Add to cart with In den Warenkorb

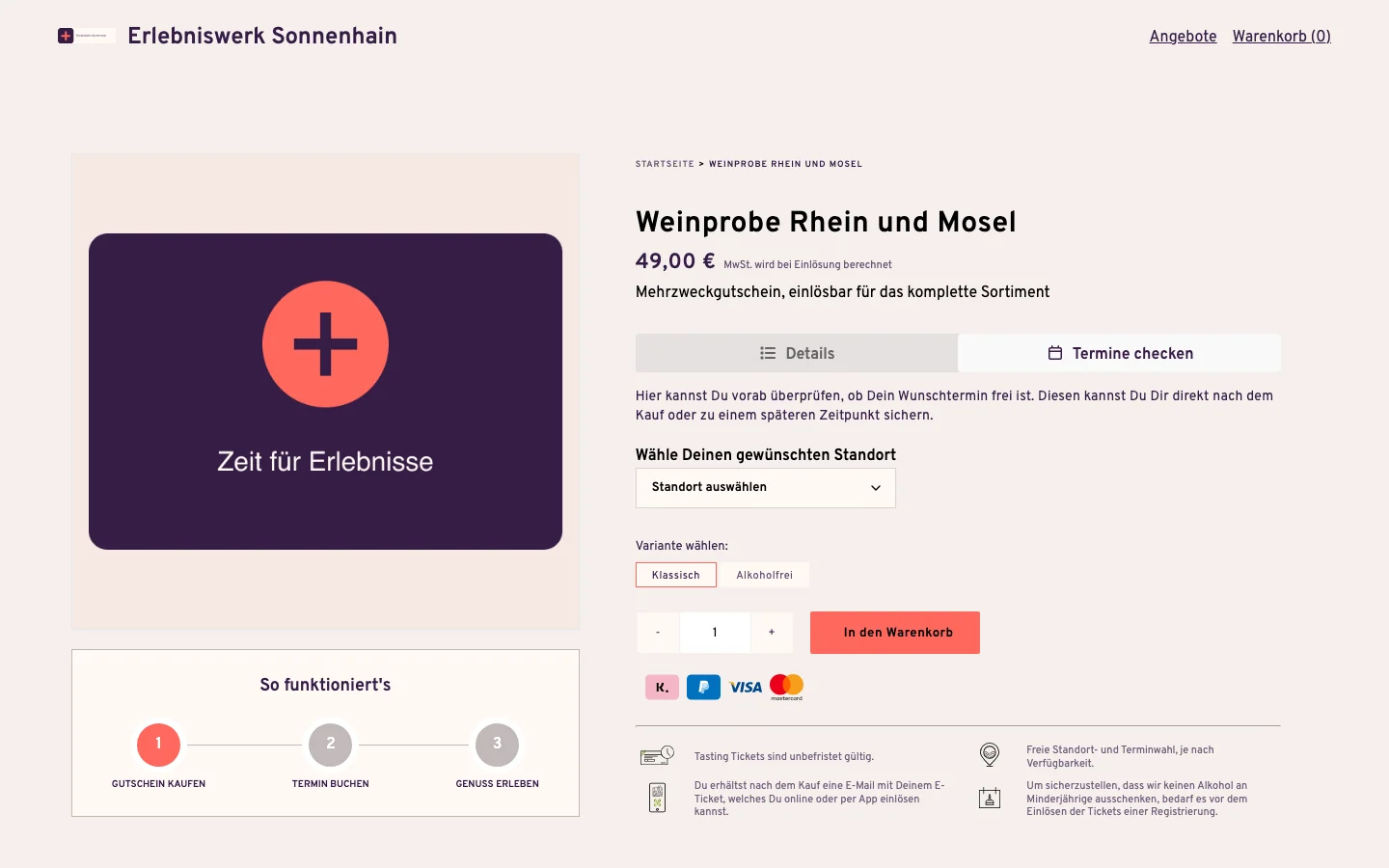click(895, 633)
